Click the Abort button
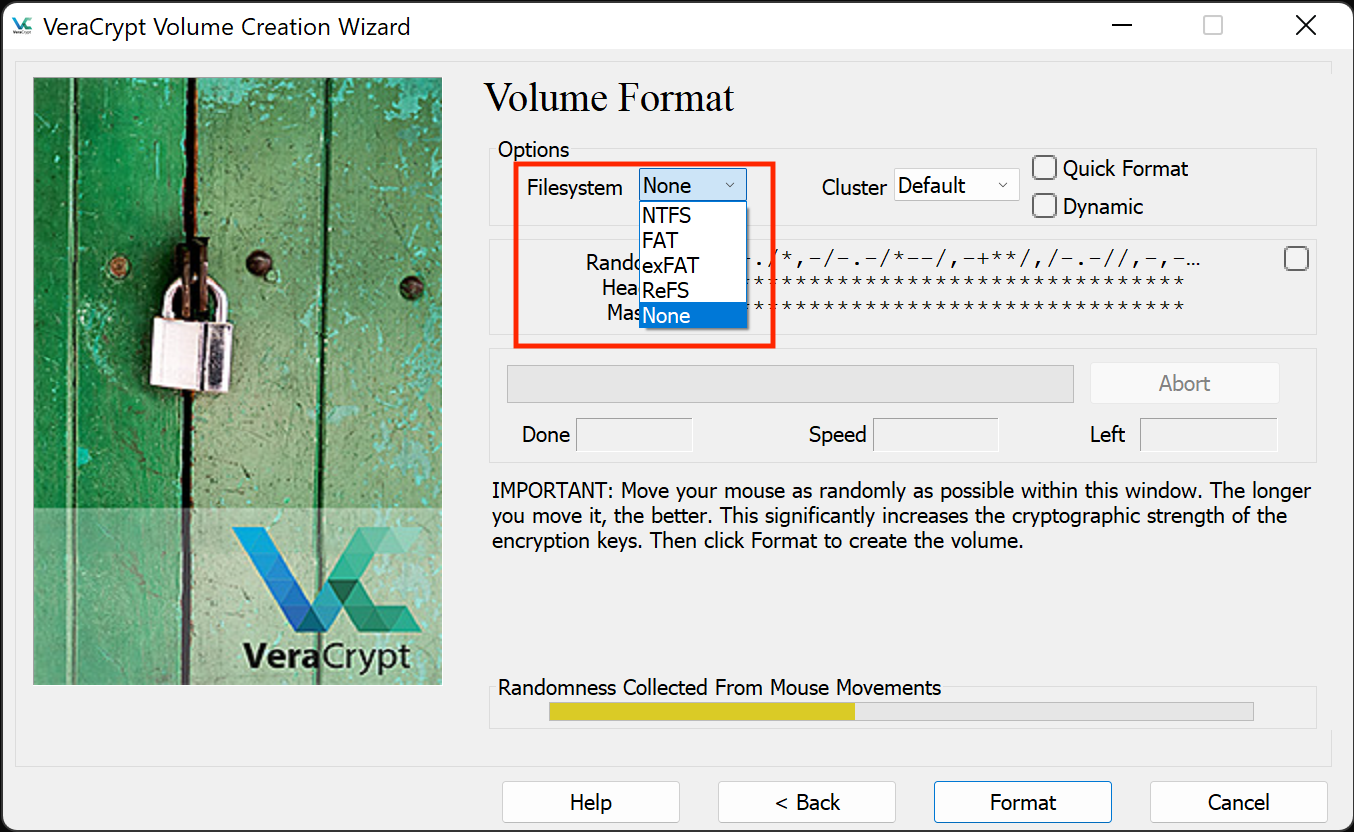This screenshot has width=1354, height=832. click(x=1184, y=383)
